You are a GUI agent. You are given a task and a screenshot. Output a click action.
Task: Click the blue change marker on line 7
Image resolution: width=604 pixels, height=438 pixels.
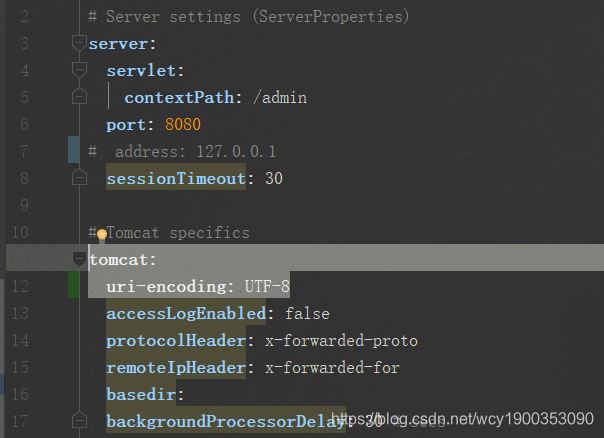point(74,152)
